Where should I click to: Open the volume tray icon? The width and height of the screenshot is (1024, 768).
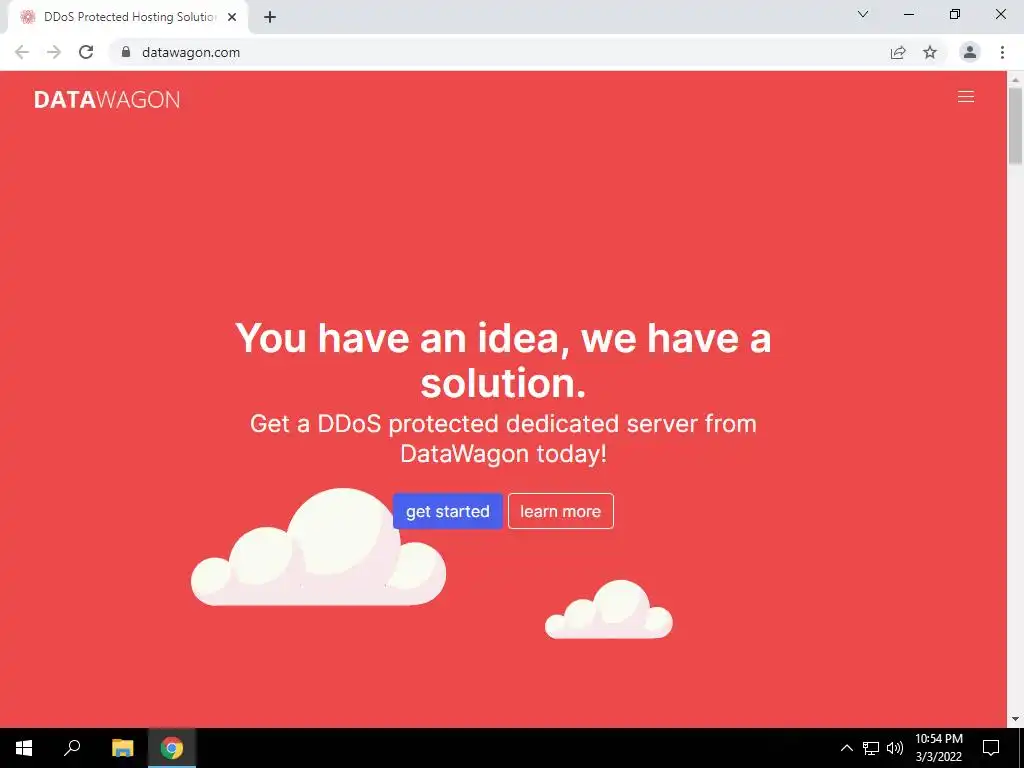coord(895,748)
